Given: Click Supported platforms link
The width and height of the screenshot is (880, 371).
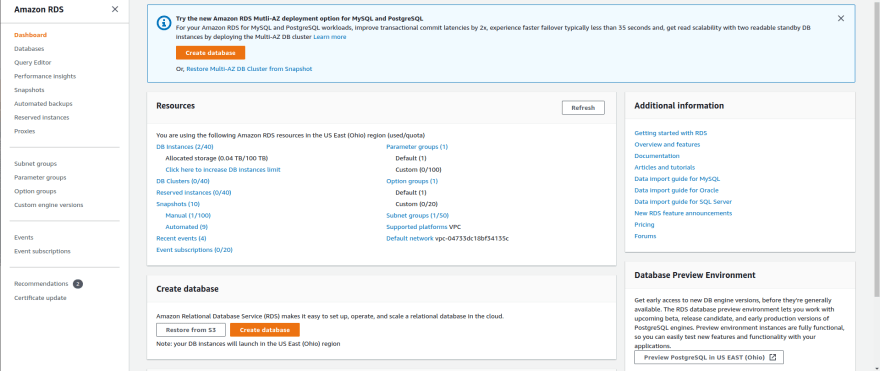Looking at the screenshot, I should click(416, 227).
